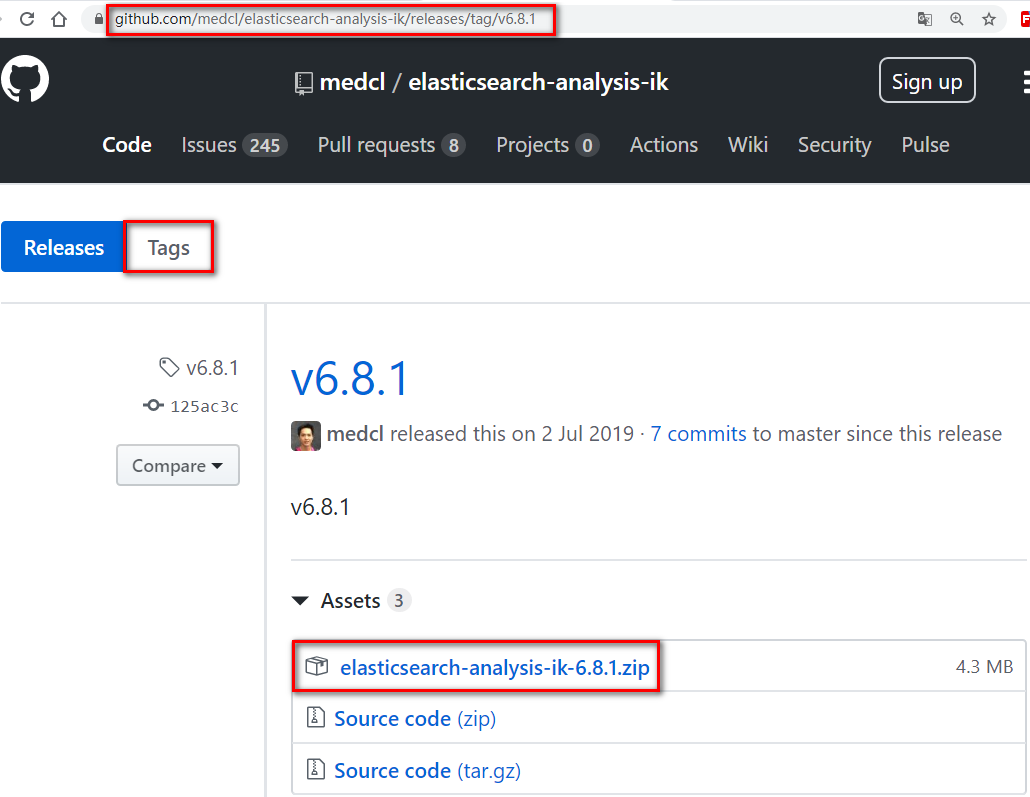This screenshot has height=797, width=1030.
Task: Open the hamburger menu icon at header right
Action: (1026, 82)
